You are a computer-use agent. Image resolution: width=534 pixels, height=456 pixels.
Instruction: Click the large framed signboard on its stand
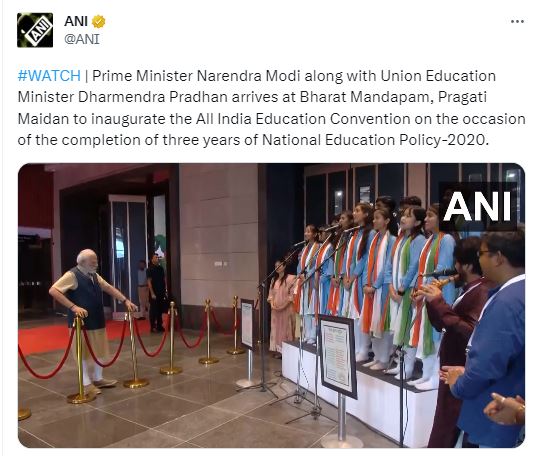tap(338, 356)
